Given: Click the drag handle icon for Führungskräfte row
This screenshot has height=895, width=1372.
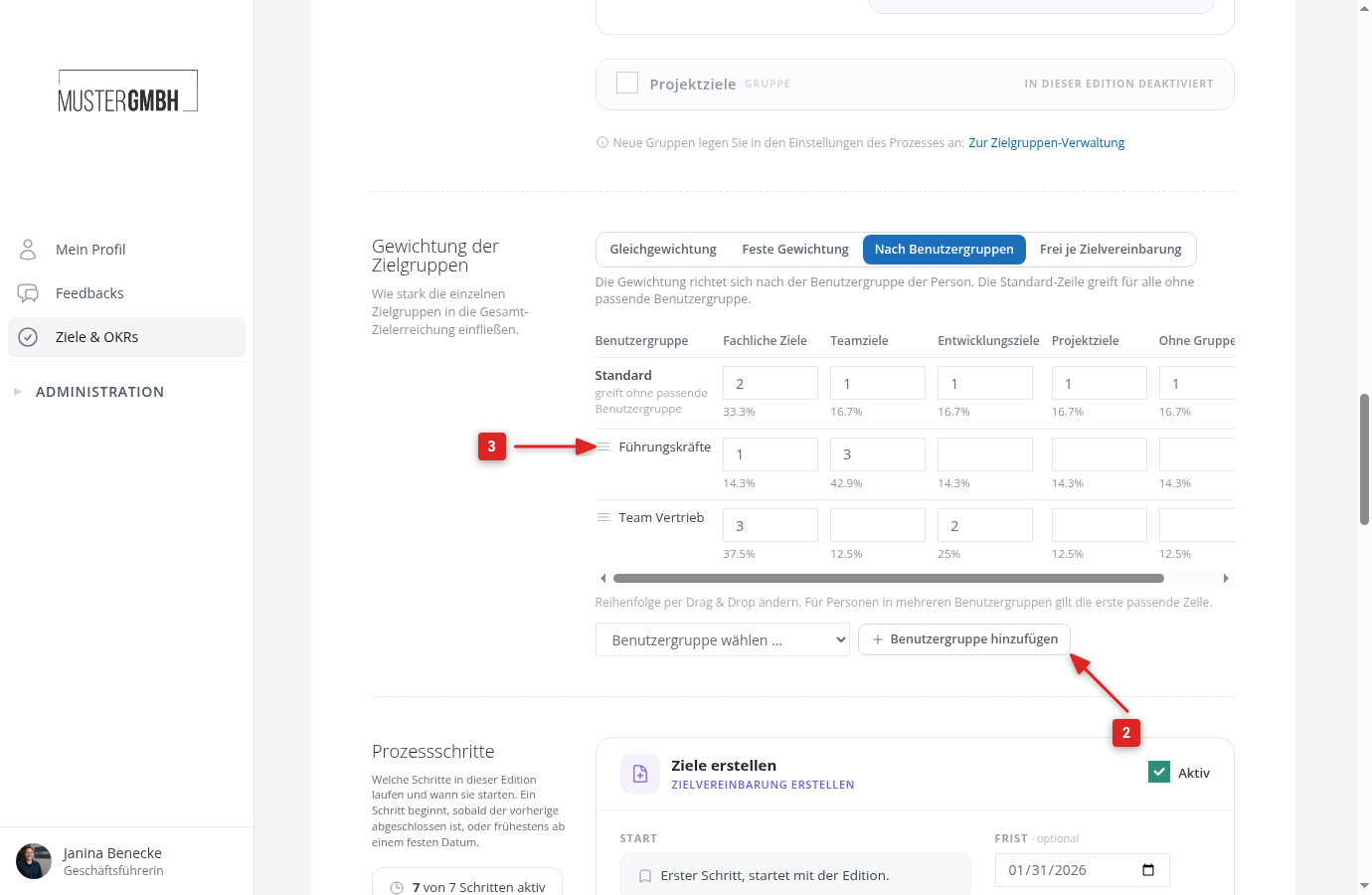Looking at the screenshot, I should pos(603,447).
